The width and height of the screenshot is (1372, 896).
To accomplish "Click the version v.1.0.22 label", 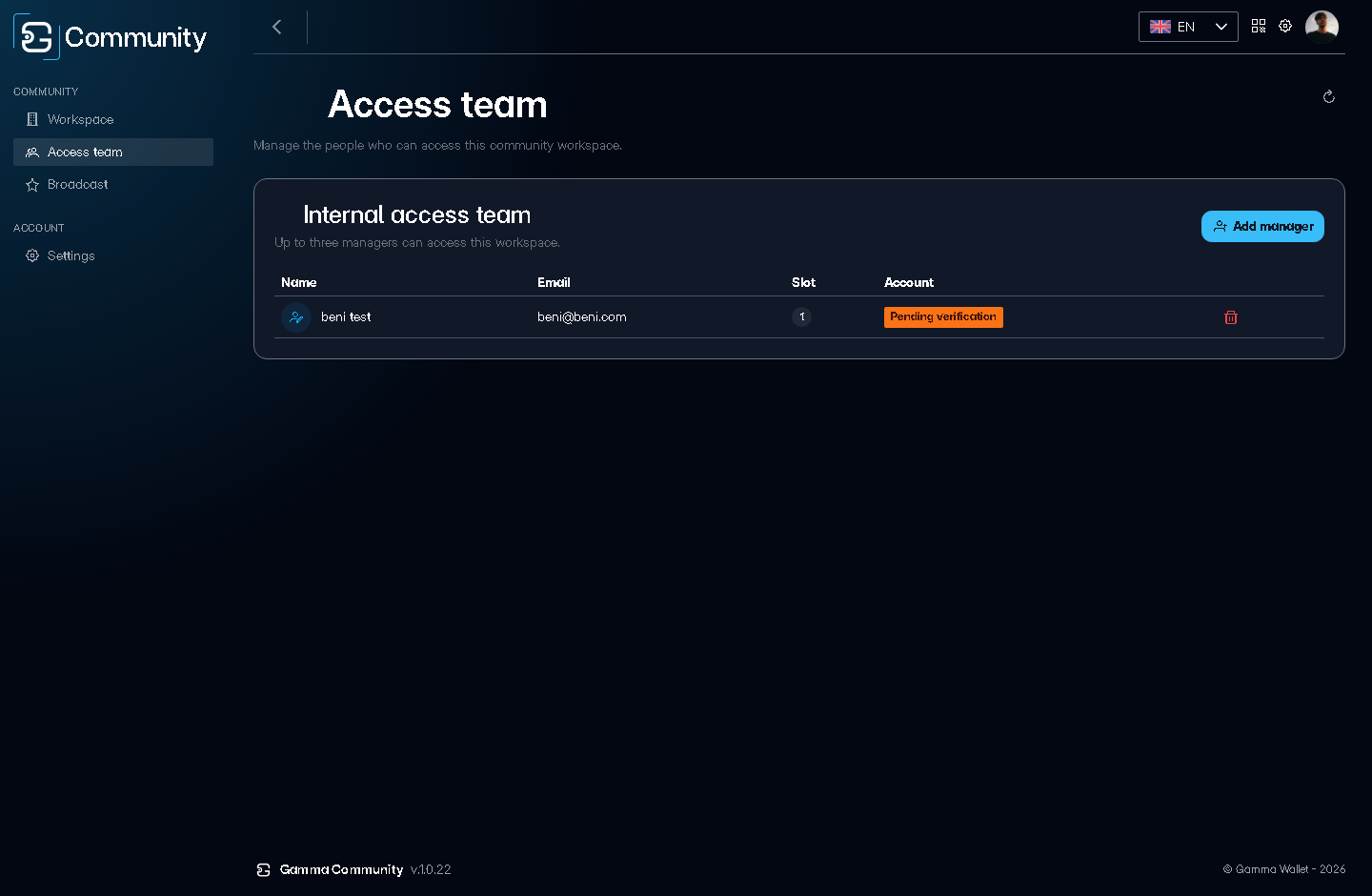I will pos(431,869).
